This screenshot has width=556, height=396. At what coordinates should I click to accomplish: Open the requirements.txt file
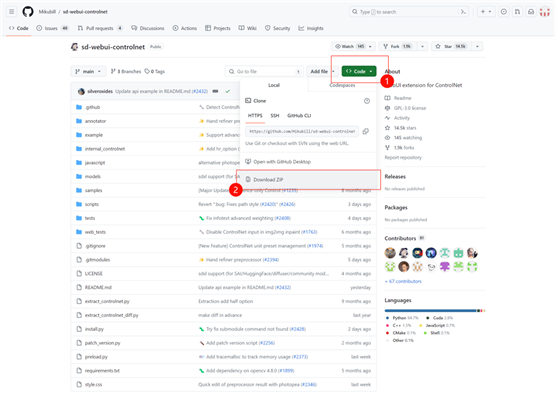[x=102, y=370]
